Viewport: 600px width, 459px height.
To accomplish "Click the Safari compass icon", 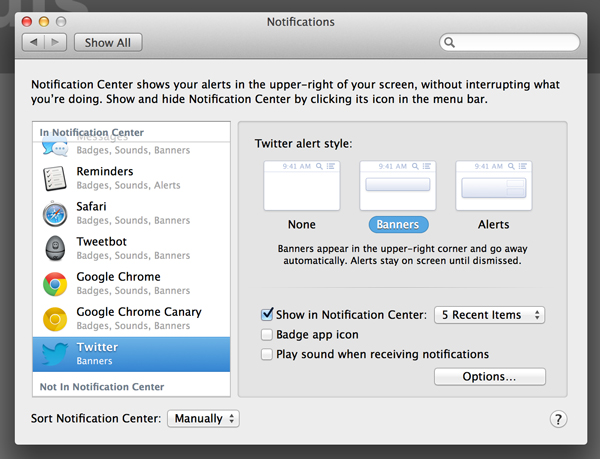I will (x=55, y=213).
